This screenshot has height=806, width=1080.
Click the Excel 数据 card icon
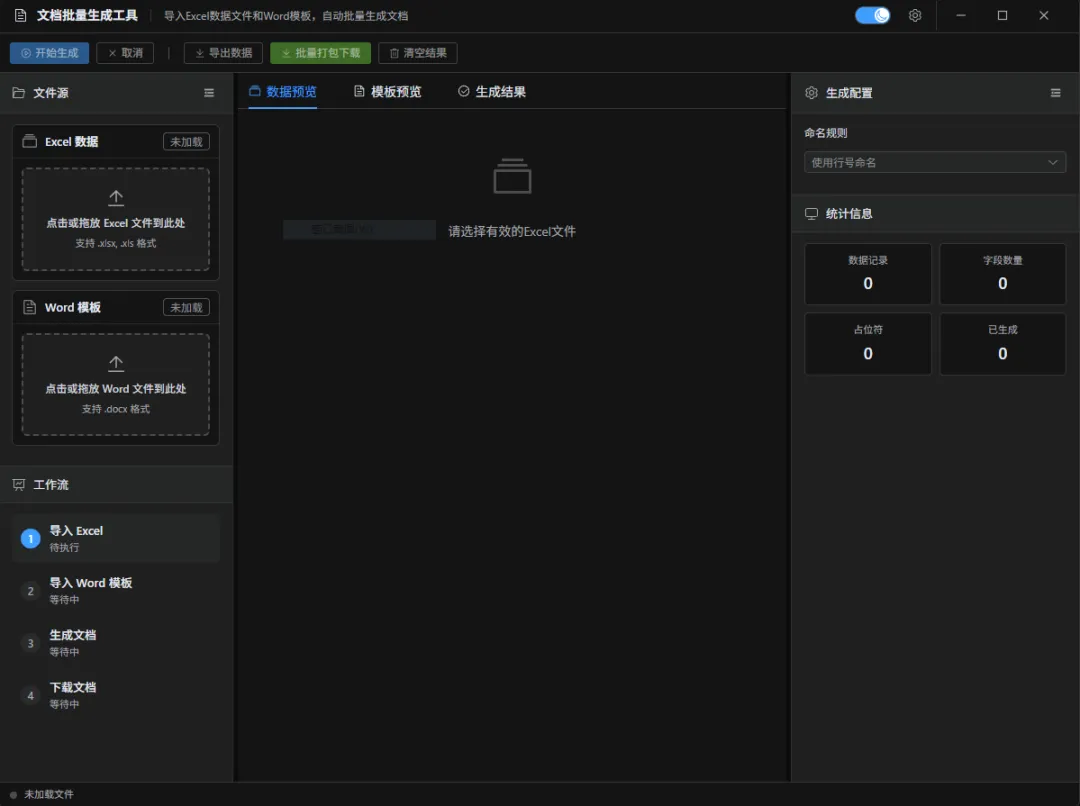[30, 141]
